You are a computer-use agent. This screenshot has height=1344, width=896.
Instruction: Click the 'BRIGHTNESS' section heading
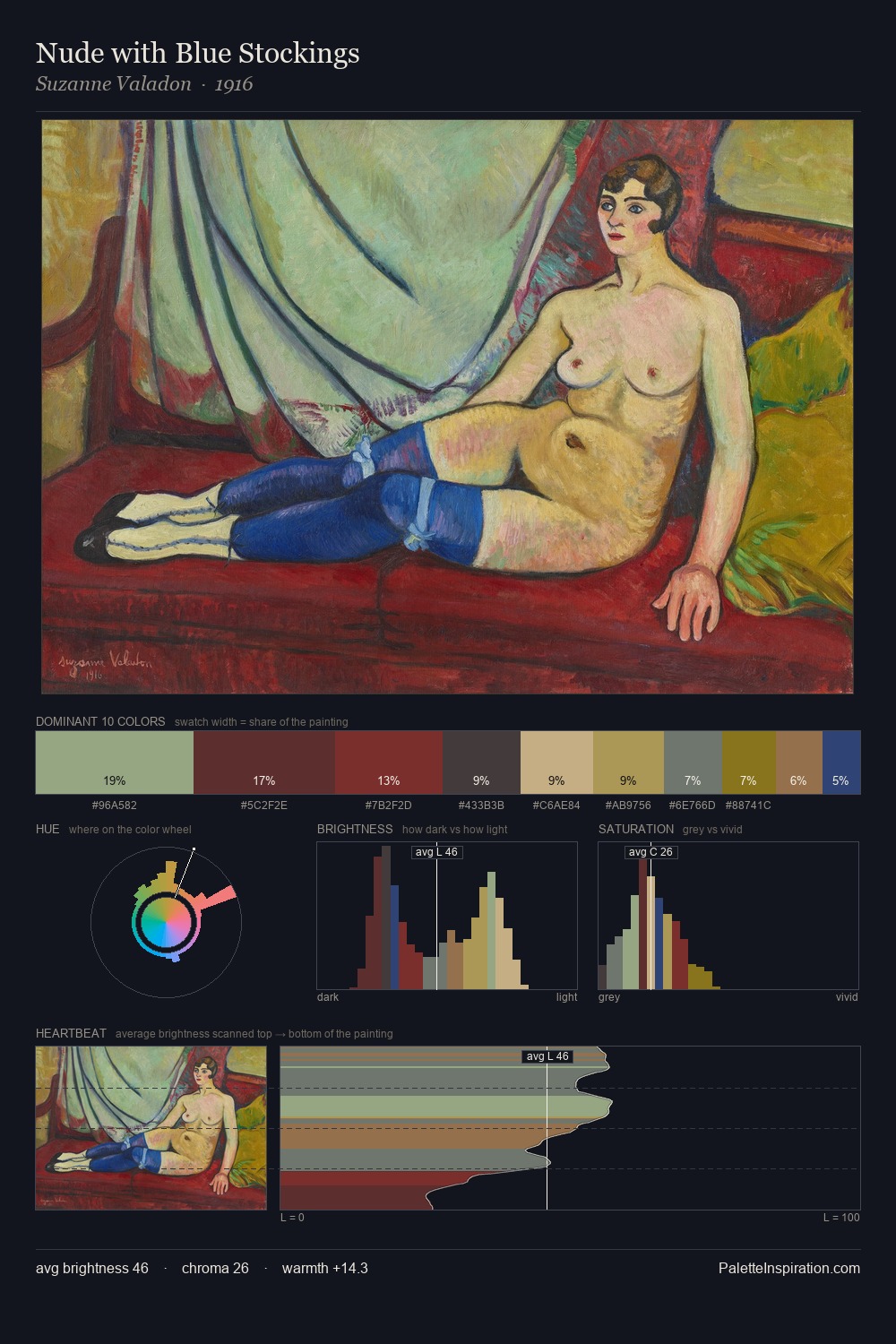pos(355,829)
